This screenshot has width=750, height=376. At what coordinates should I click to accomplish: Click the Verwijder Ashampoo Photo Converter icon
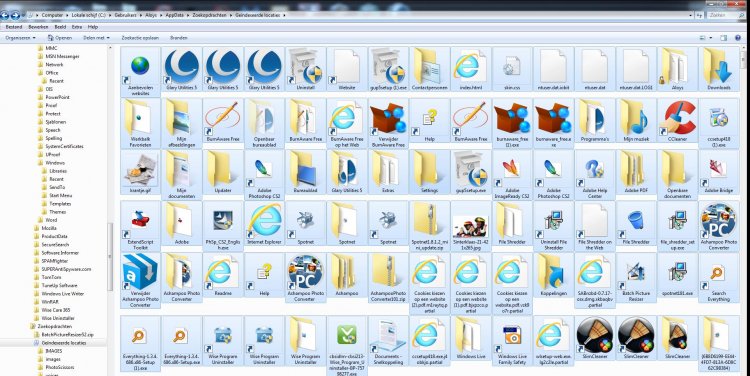click(x=140, y=280)
